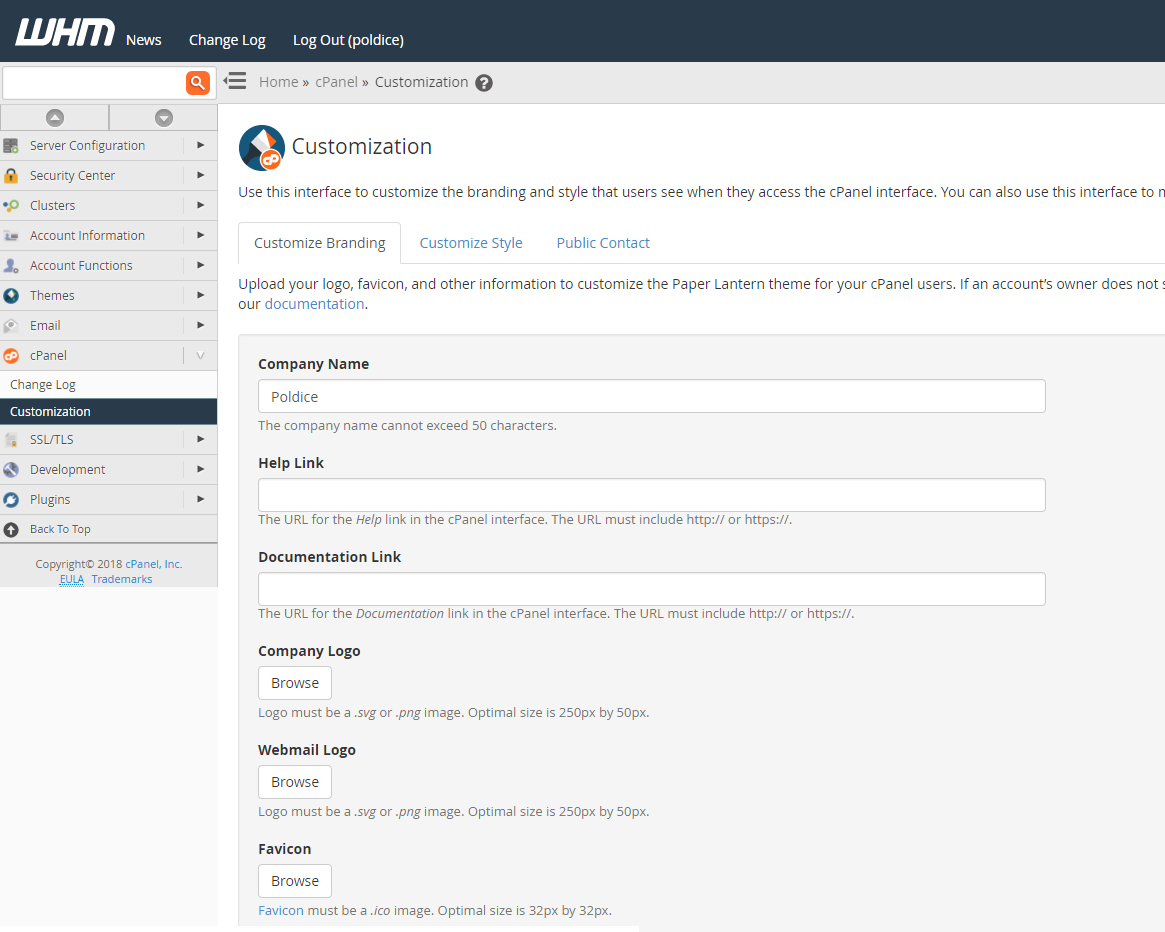
Task: Expand Themes submenu arrow
Action: pyautogui.click(x=201, y=295)
